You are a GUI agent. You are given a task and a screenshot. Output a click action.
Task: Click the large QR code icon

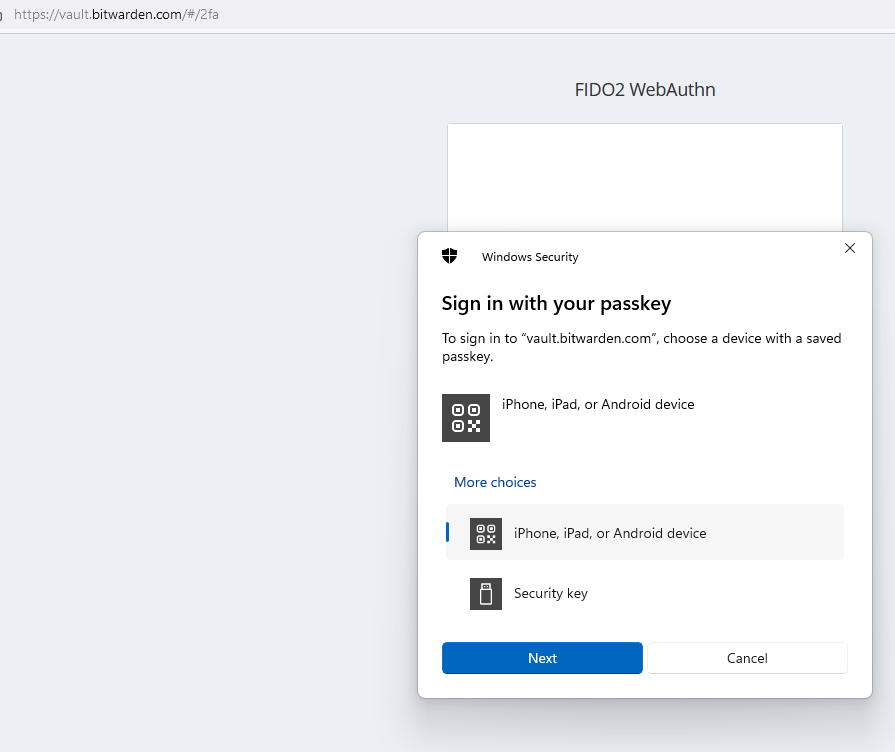pos(466,418)
